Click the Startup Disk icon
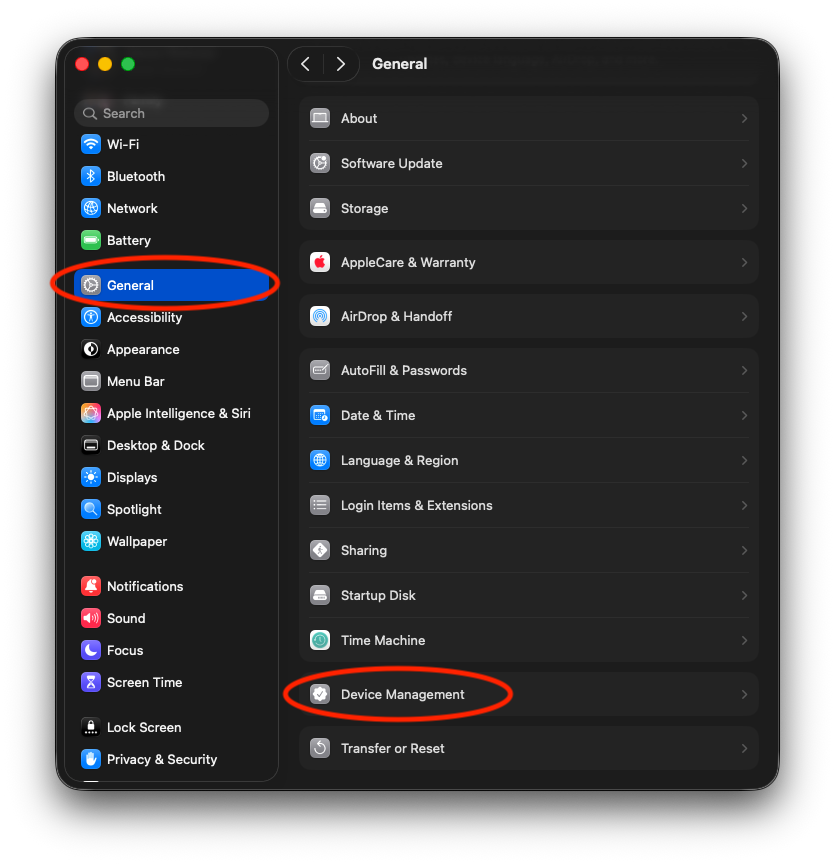This screenshot has width=835, height=864. (x=320, y=595)
